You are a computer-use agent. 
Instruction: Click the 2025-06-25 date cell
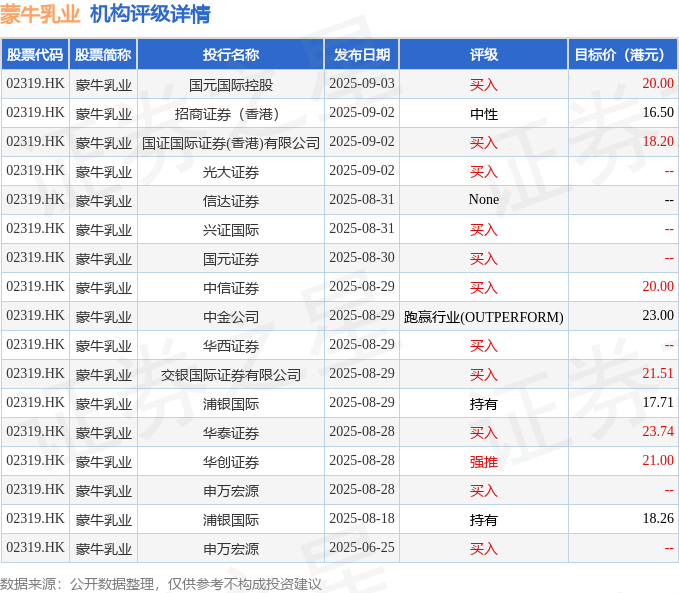pyautogui.click(x=362, y=548)
